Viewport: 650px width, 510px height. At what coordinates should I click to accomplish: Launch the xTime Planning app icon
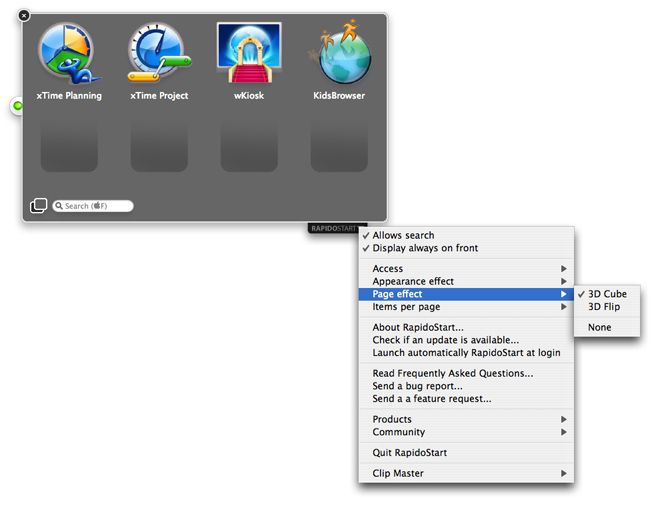[x=69, y=53]
